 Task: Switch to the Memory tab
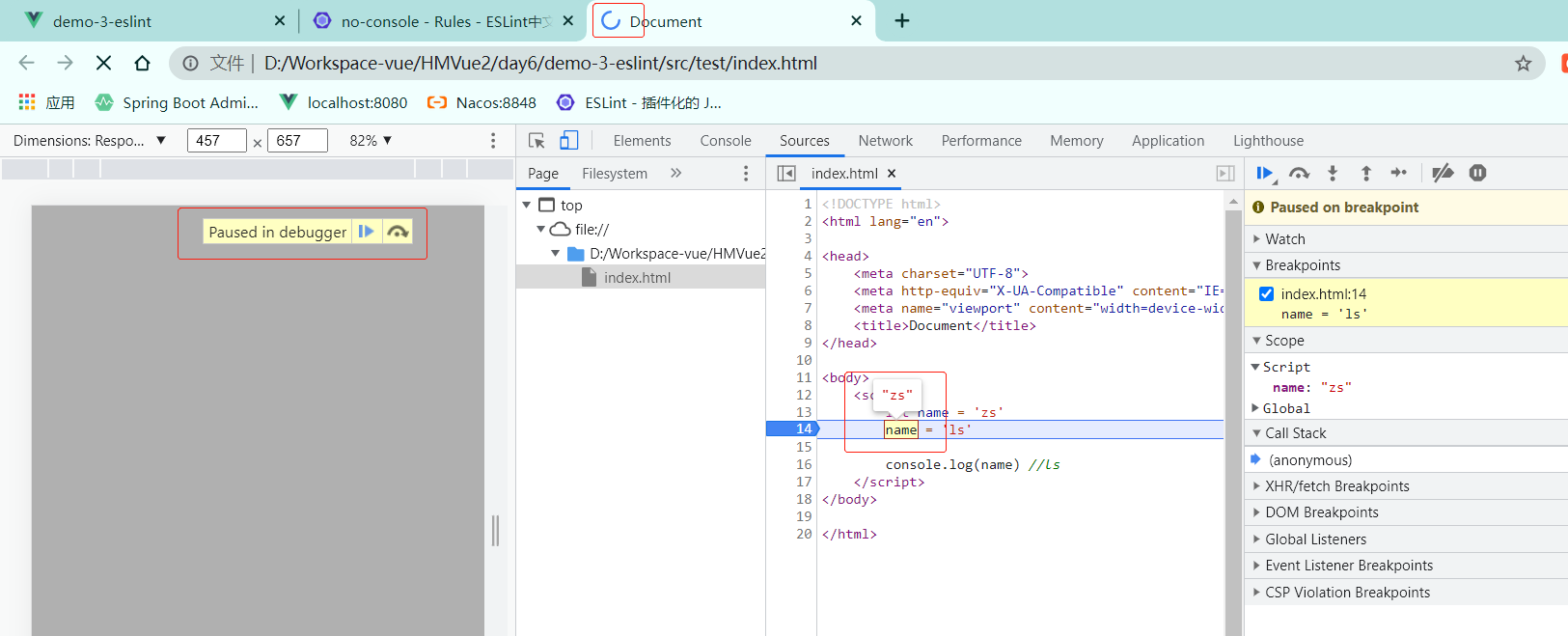pyautogui.click(x=1077, y=141)
